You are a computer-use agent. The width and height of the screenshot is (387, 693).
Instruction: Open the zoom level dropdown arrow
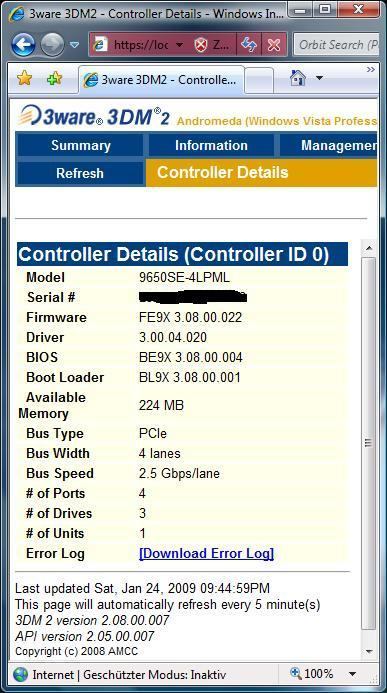352,674
